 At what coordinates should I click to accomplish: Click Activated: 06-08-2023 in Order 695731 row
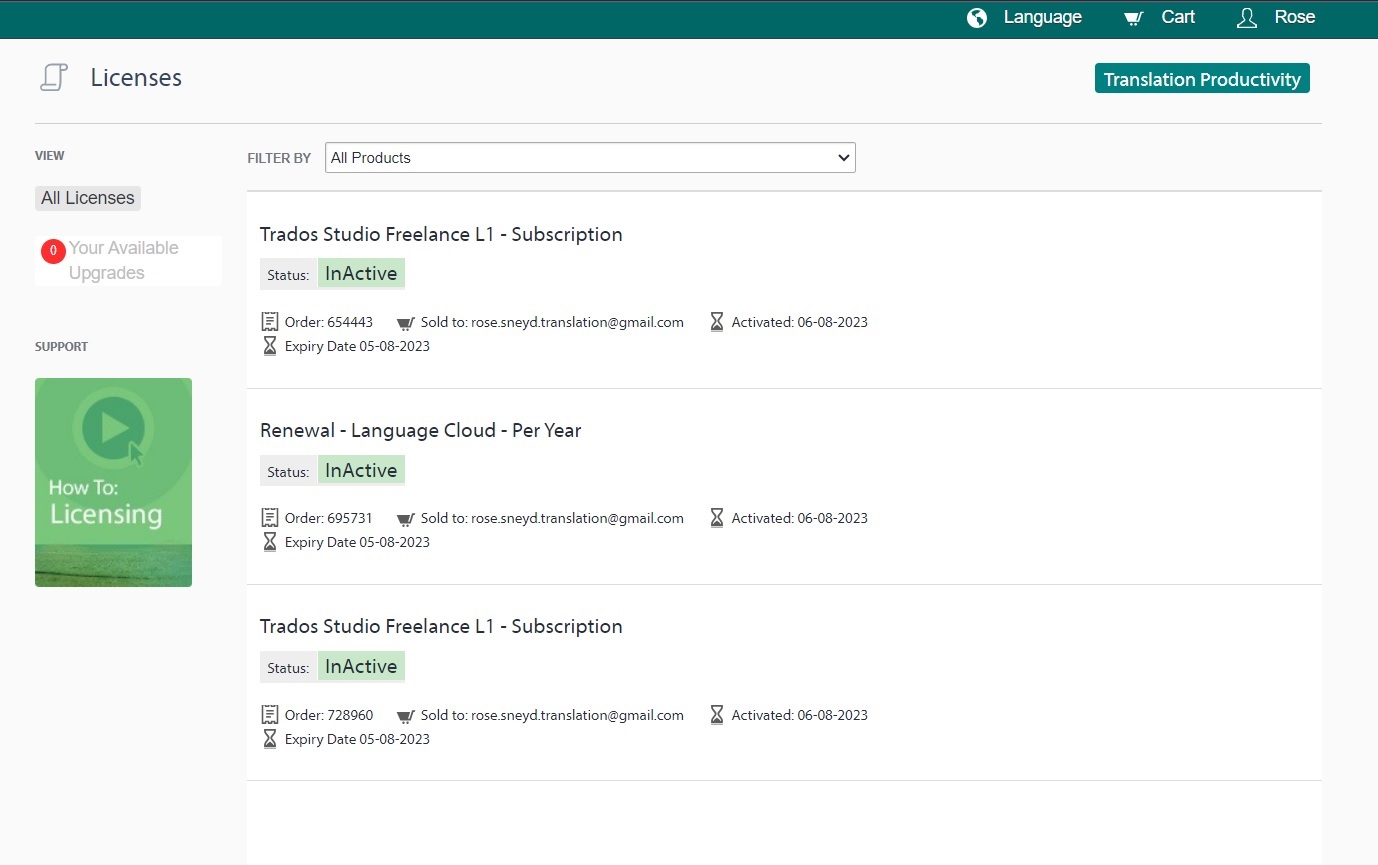[x=800, y=518]
